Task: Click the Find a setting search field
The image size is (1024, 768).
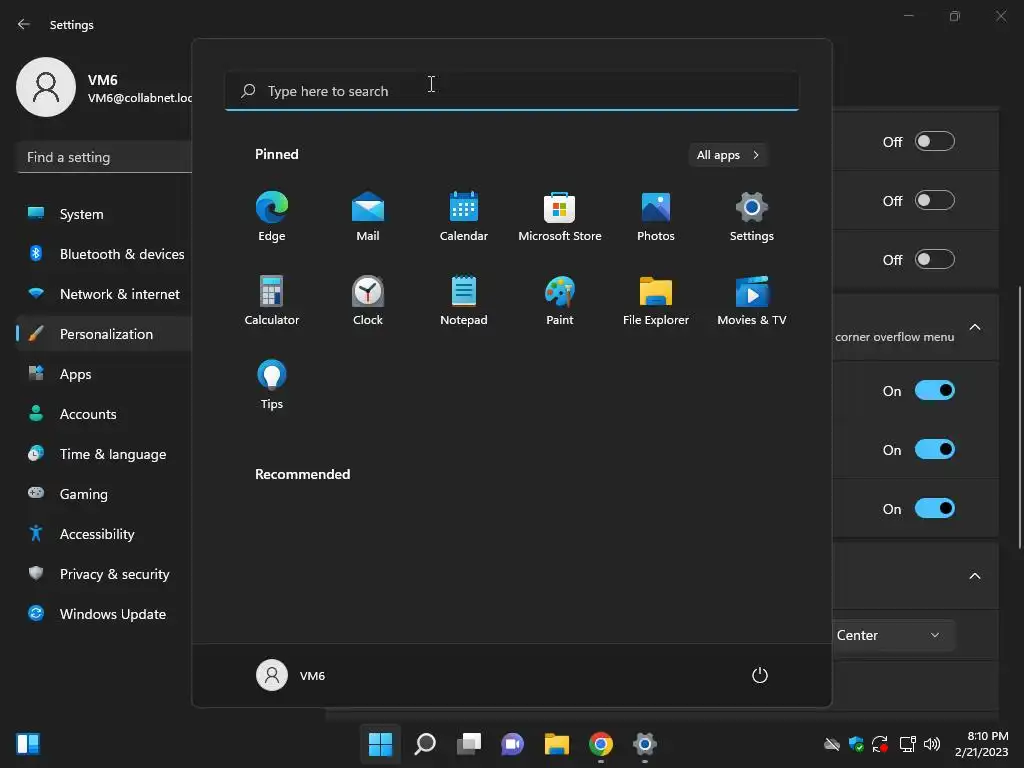Action: (x=104, y=157)
